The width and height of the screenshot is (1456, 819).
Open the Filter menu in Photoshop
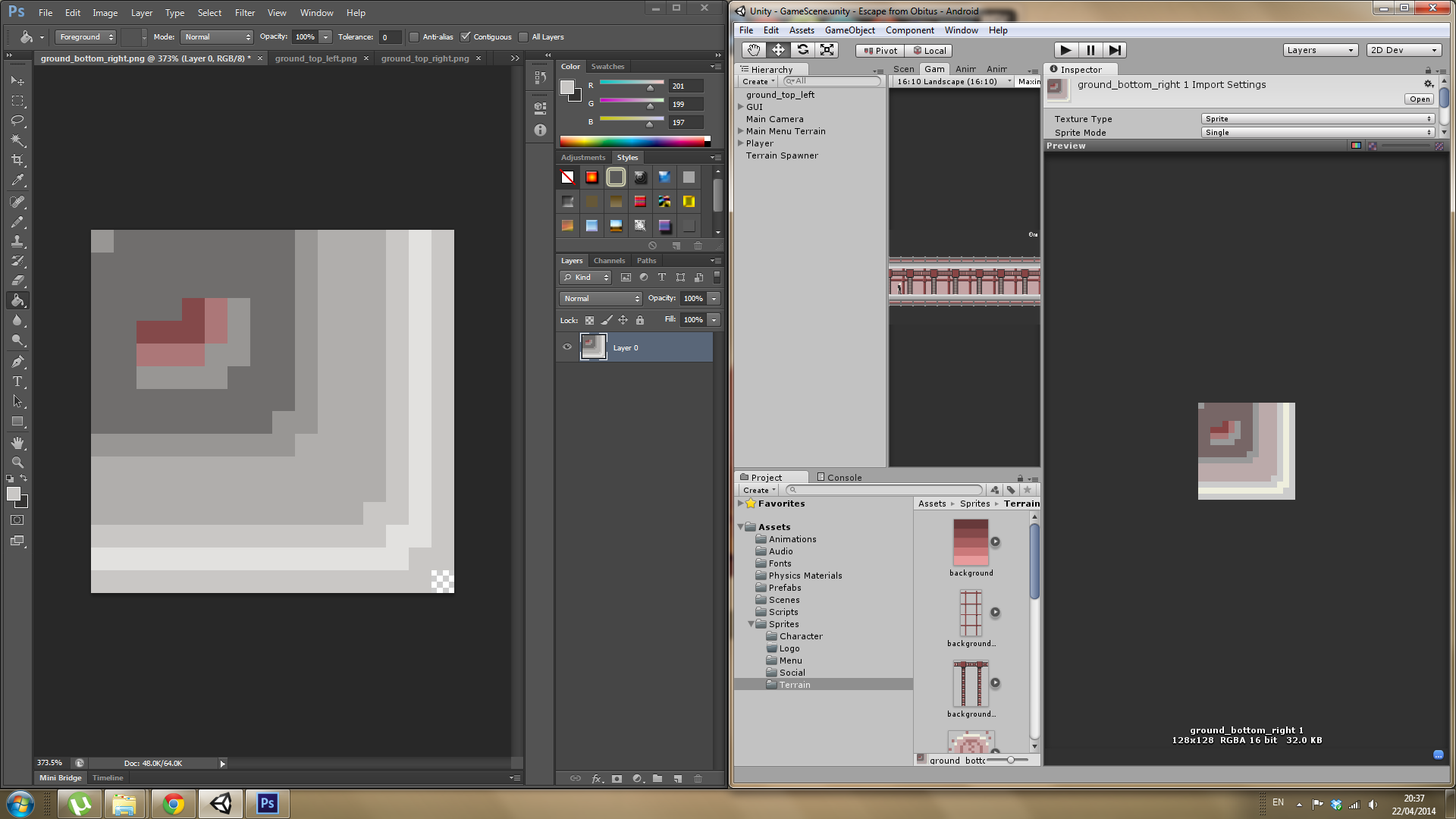[x=244, y=13]
